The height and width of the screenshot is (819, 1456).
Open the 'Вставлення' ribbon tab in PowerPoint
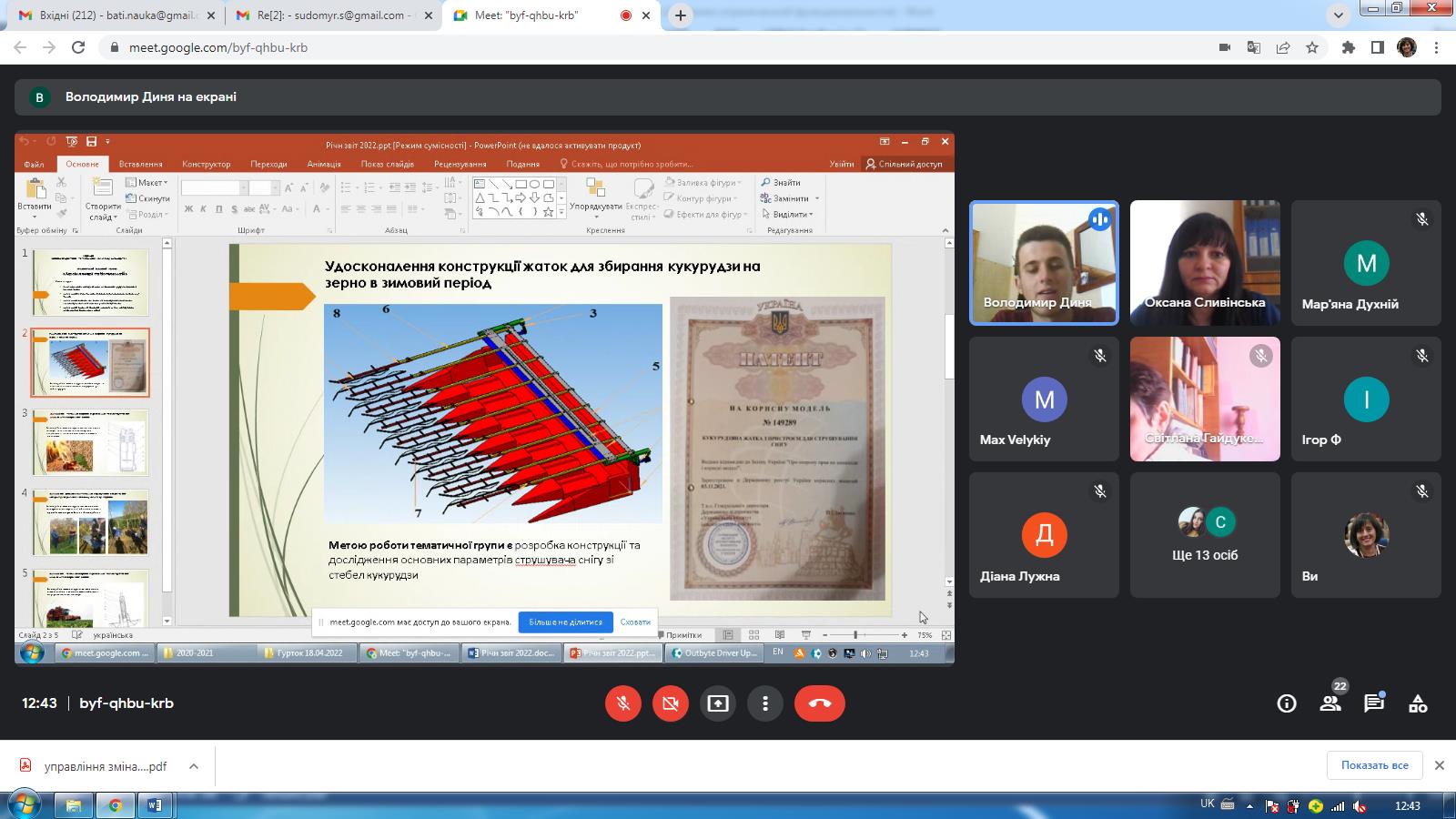coord(140,164)
